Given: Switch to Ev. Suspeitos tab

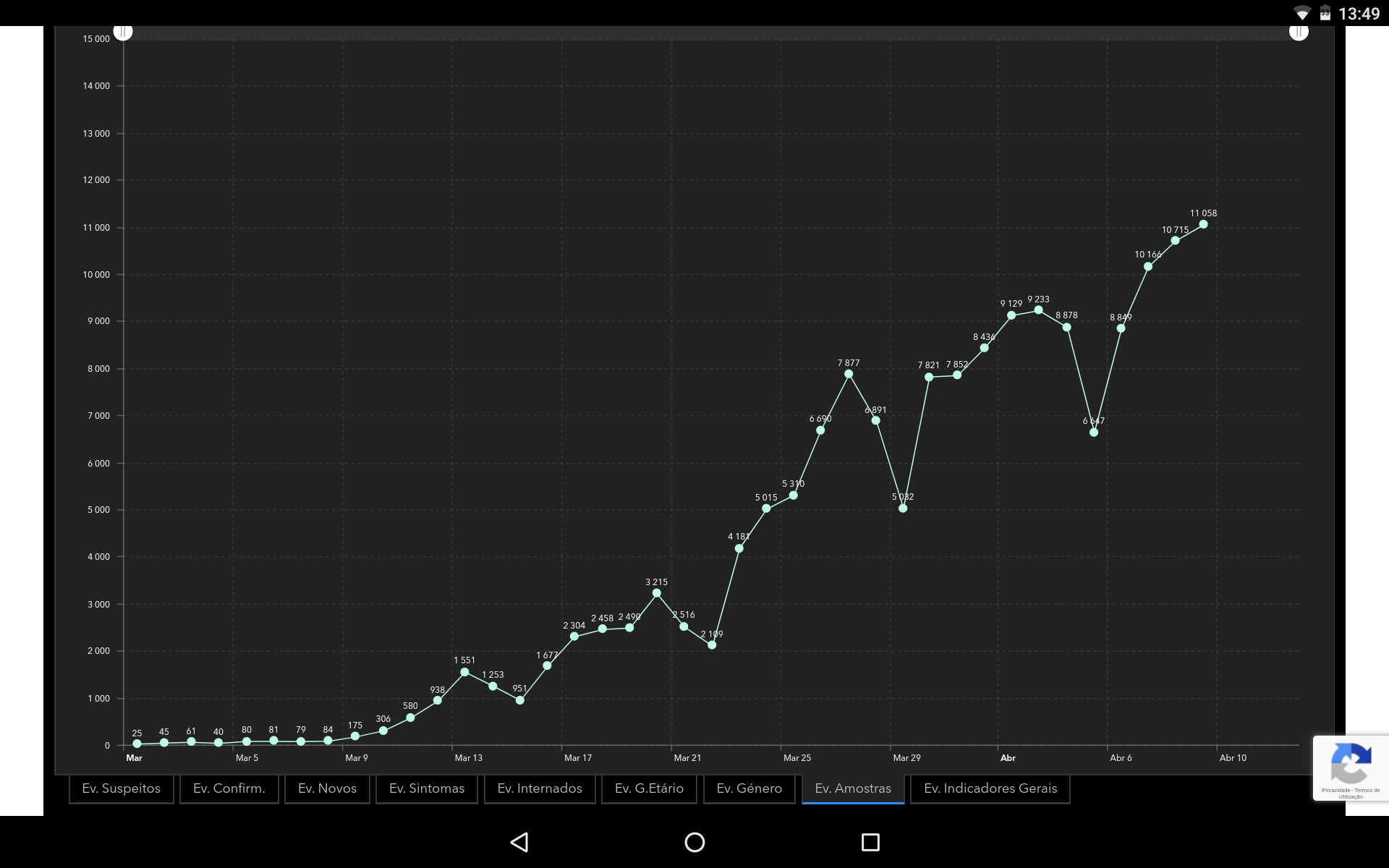Looking at the screenshot, I should [x=121, y=788].
